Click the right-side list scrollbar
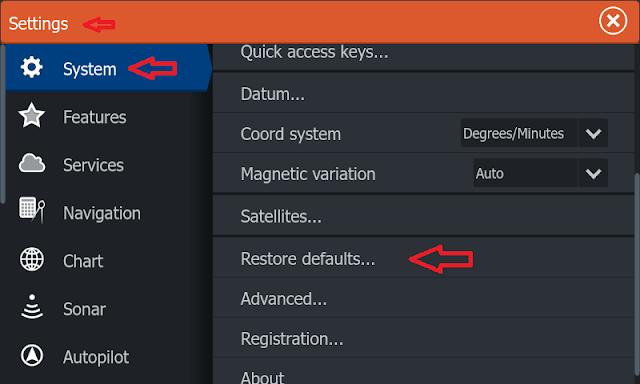Screen dimensions: 640x384 pos(637,274)
